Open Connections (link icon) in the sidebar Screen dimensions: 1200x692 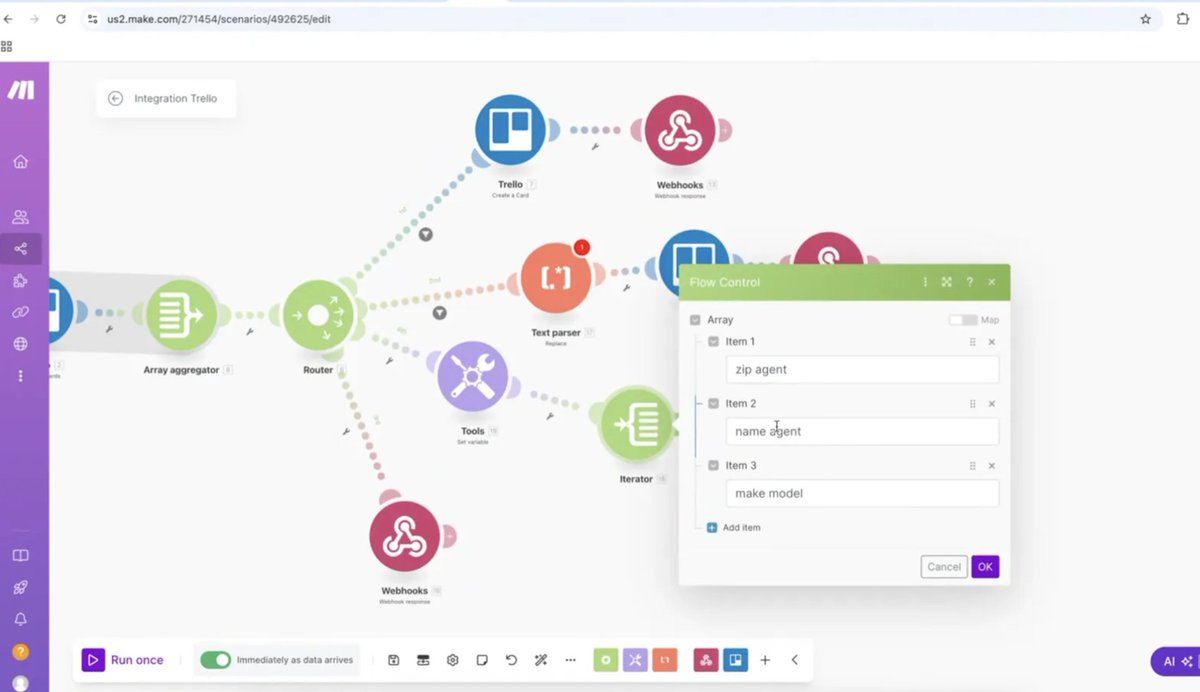point(21,312)
